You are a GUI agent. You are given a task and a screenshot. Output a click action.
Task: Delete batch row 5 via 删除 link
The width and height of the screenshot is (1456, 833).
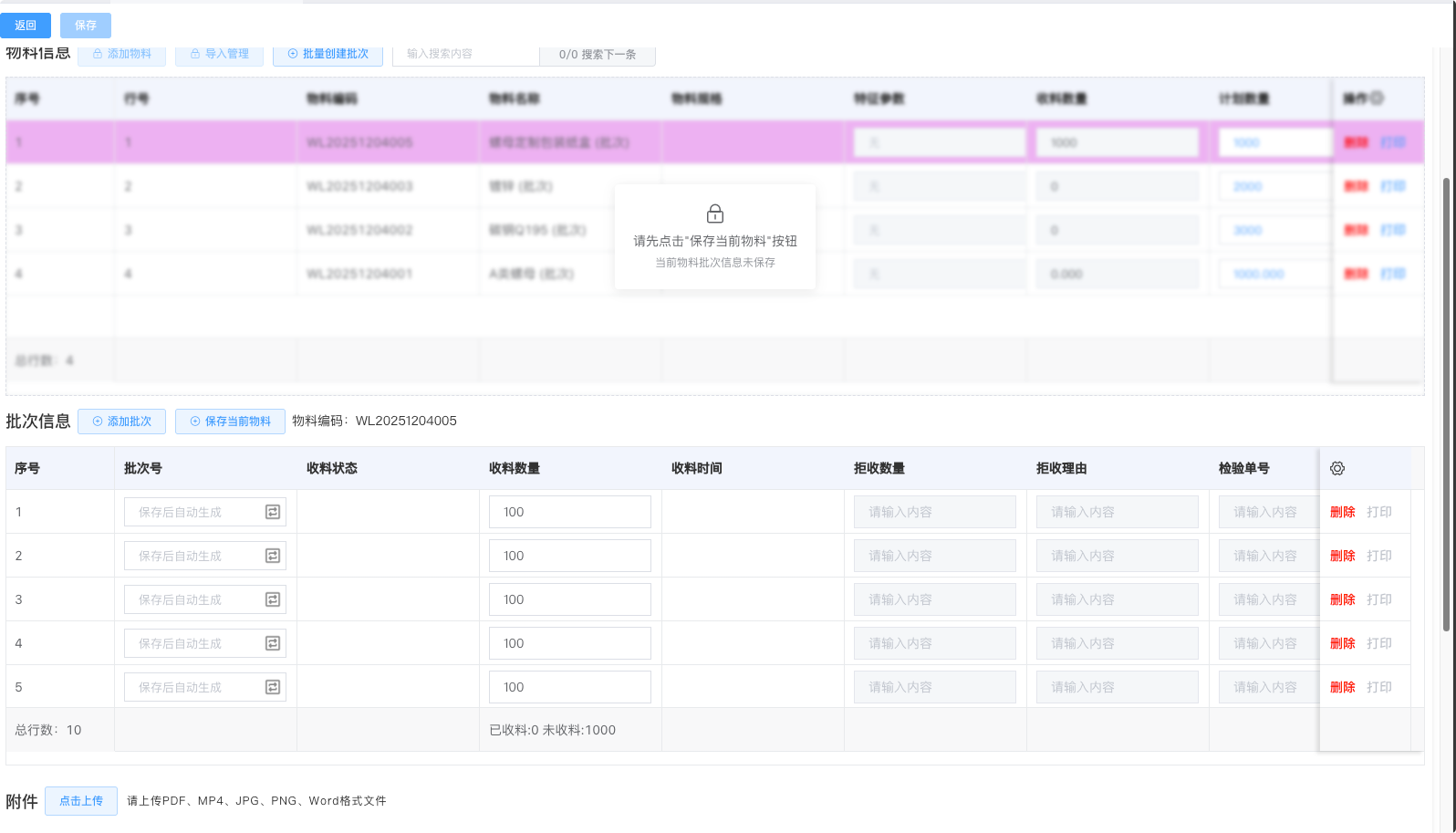[x=1342, y=687]
